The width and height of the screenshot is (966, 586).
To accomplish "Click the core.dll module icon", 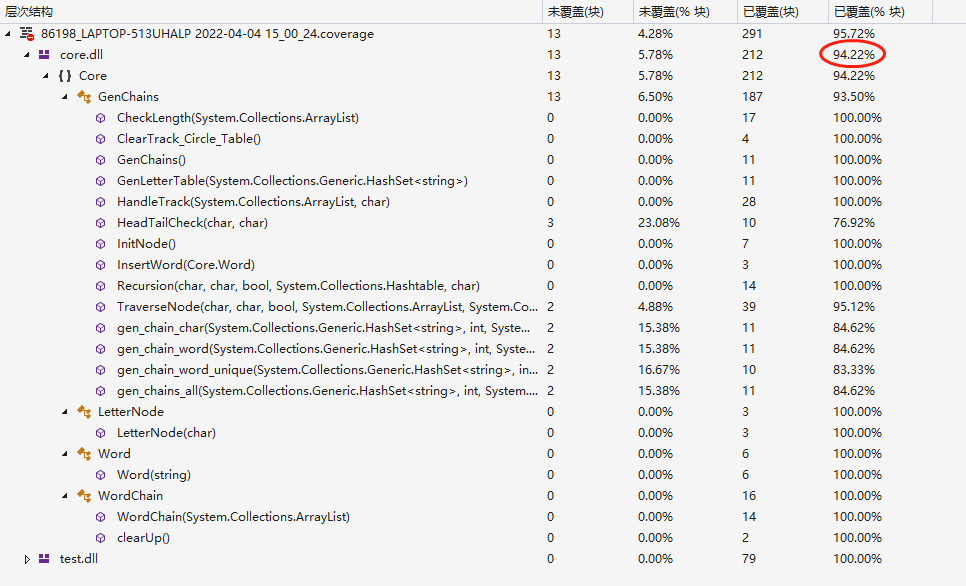I will (x=44, y=55).
